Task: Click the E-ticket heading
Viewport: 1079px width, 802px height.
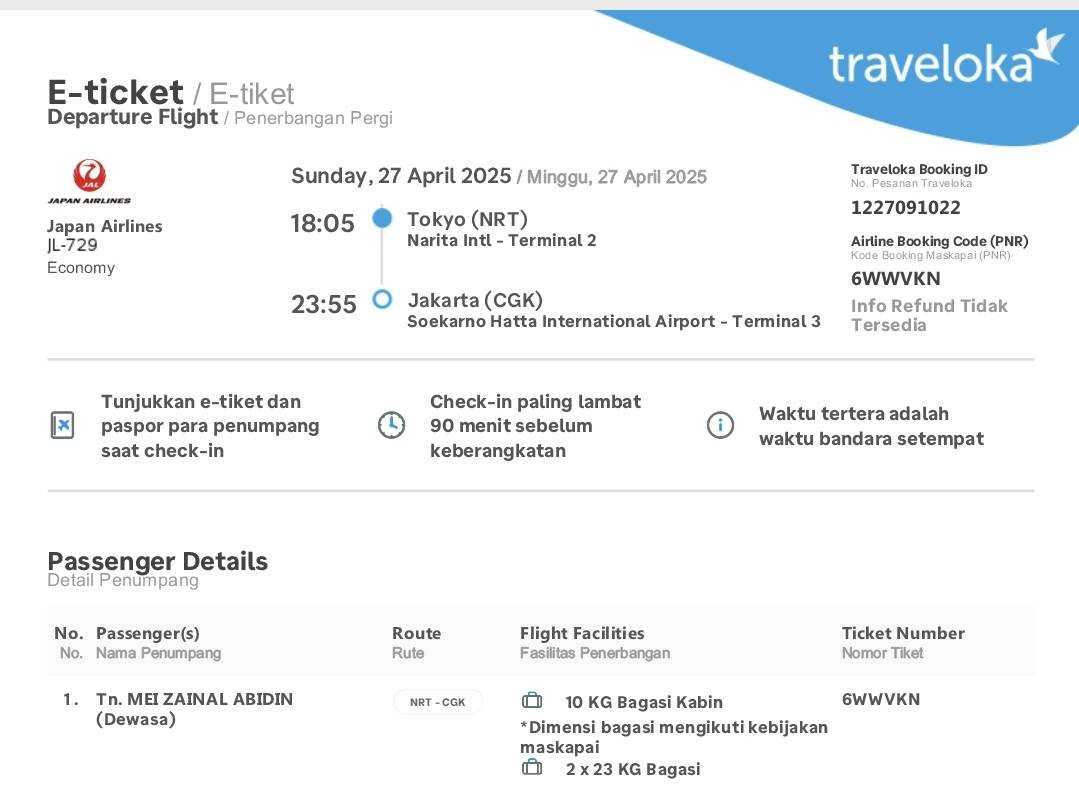Action: tap(115, 93)
